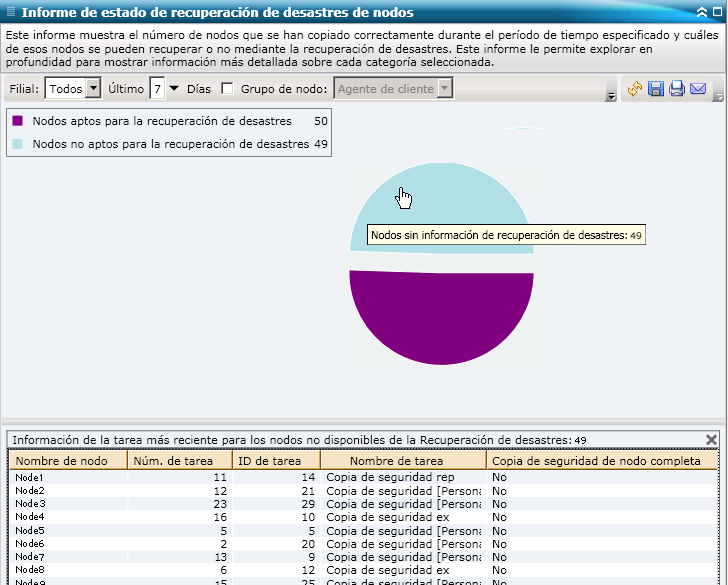Click the purple legend swatch for eligible nodes
The height and width of the screenshot is (585, 728).
[x=18, y=121]
